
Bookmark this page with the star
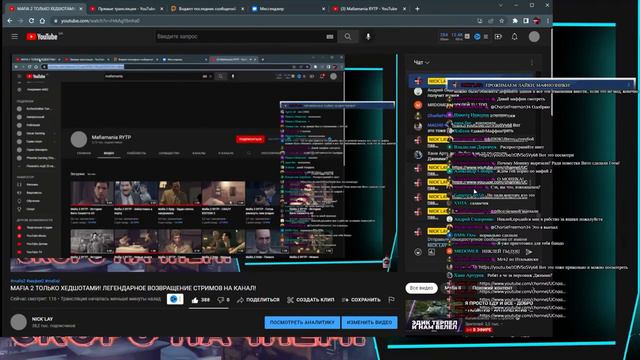pyautogui.click(x=502, y=21)
